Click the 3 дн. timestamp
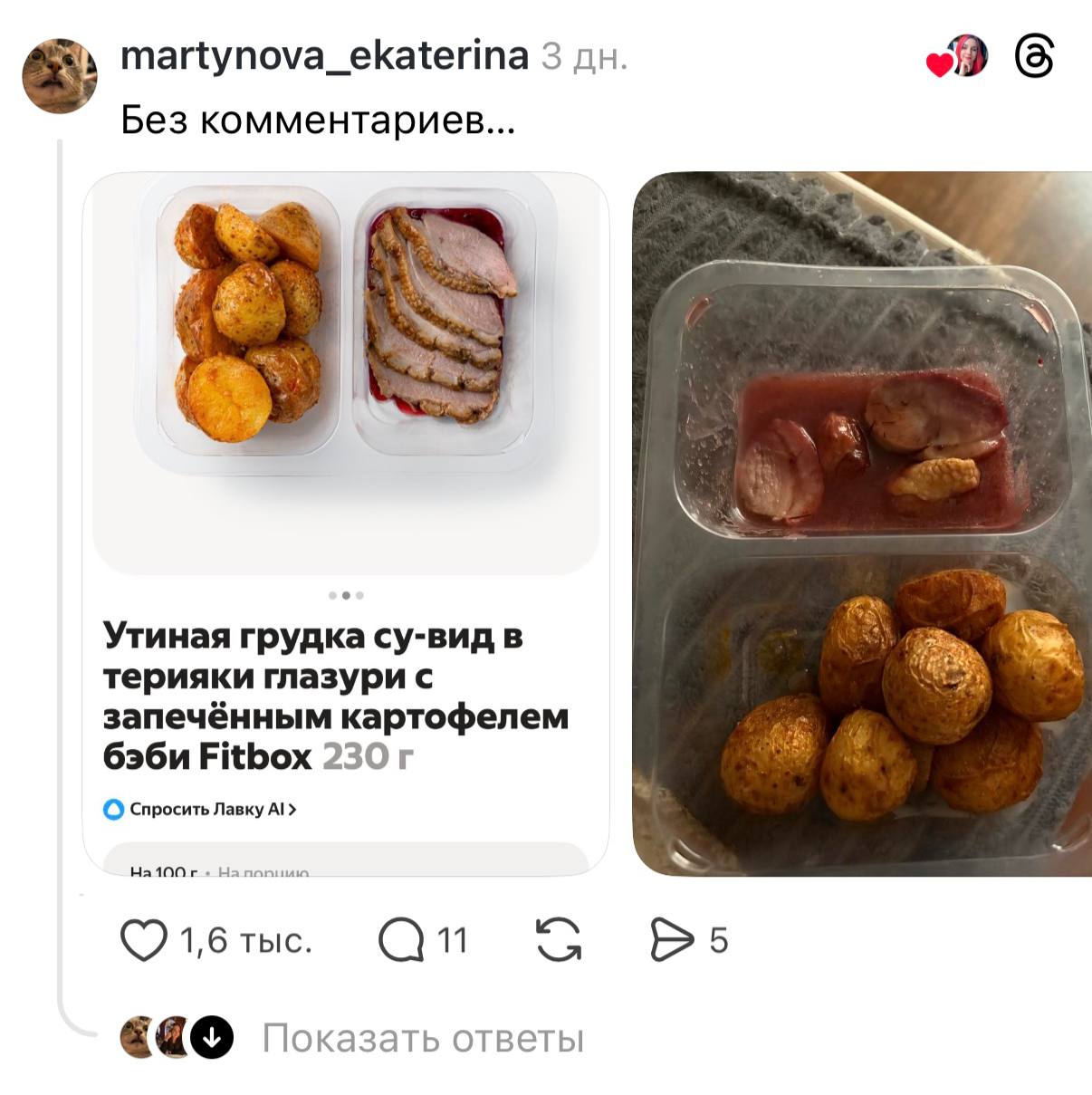Image resolution: width=1092 pixels, height=1095 pixels. pyautogui.click(x=585, y=57)
